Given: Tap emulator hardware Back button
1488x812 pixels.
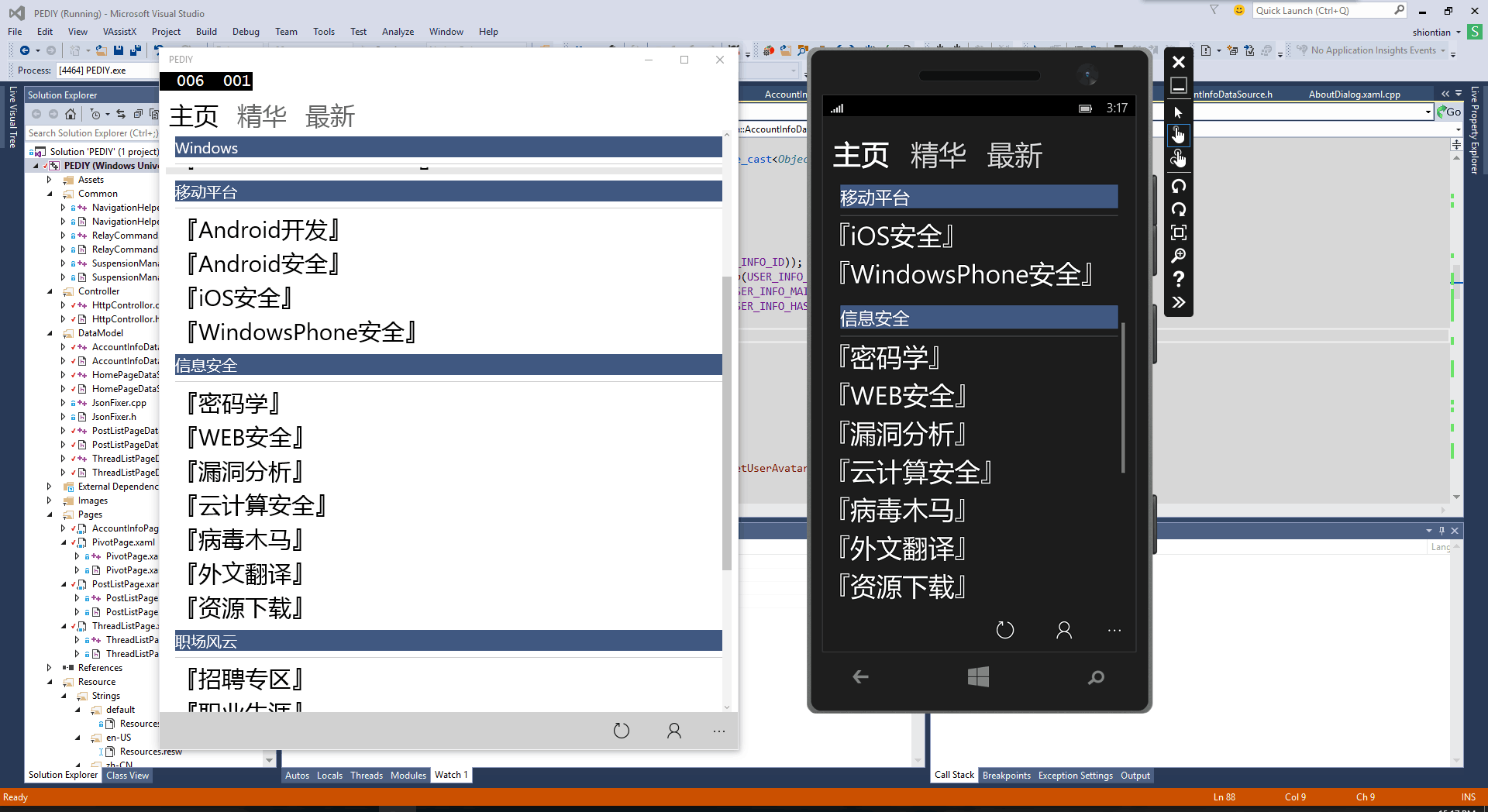Looking at the screenshot, I should coord(860,677).
